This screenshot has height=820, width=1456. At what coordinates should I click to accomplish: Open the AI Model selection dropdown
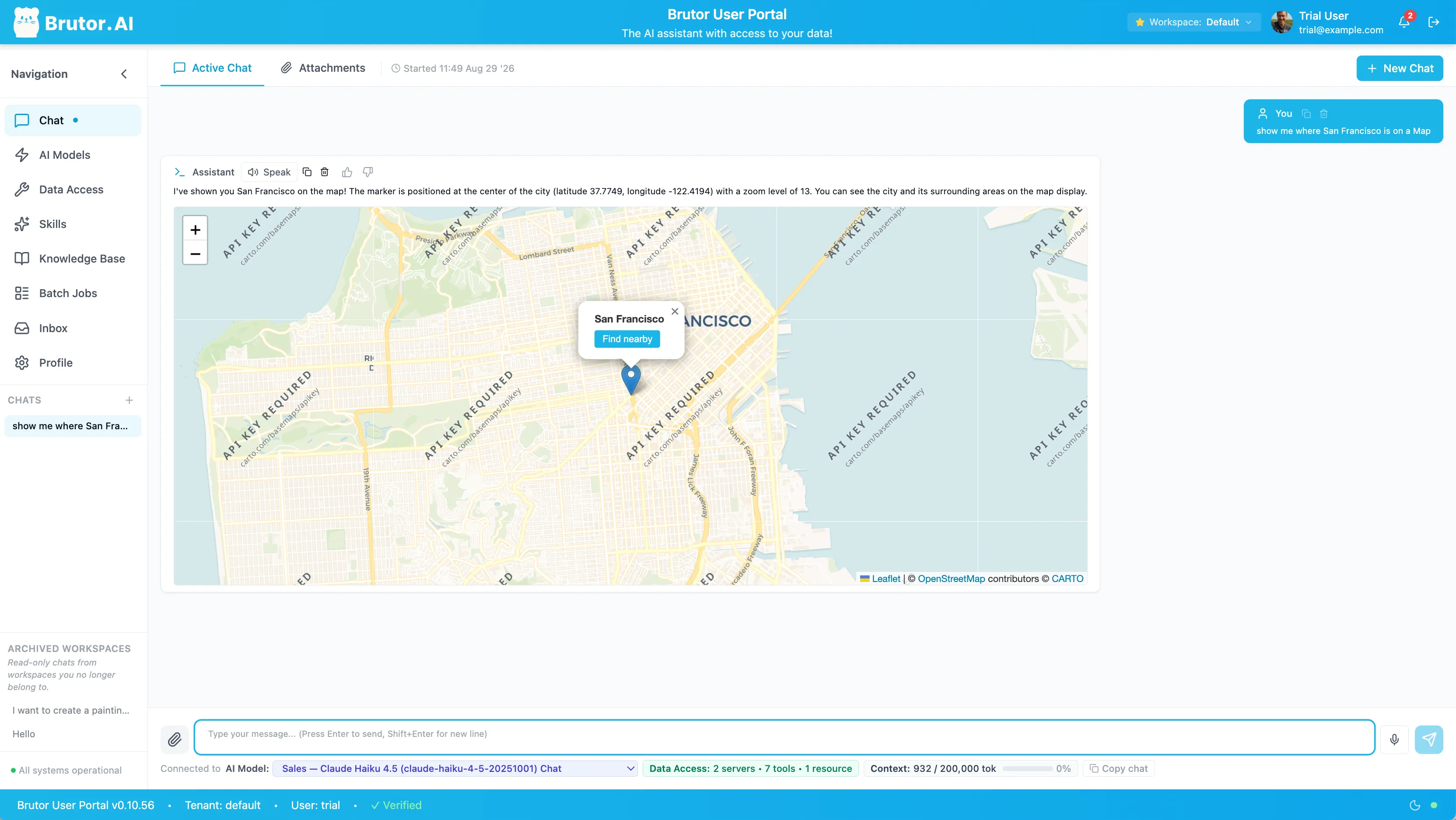[x=455, y=768]
